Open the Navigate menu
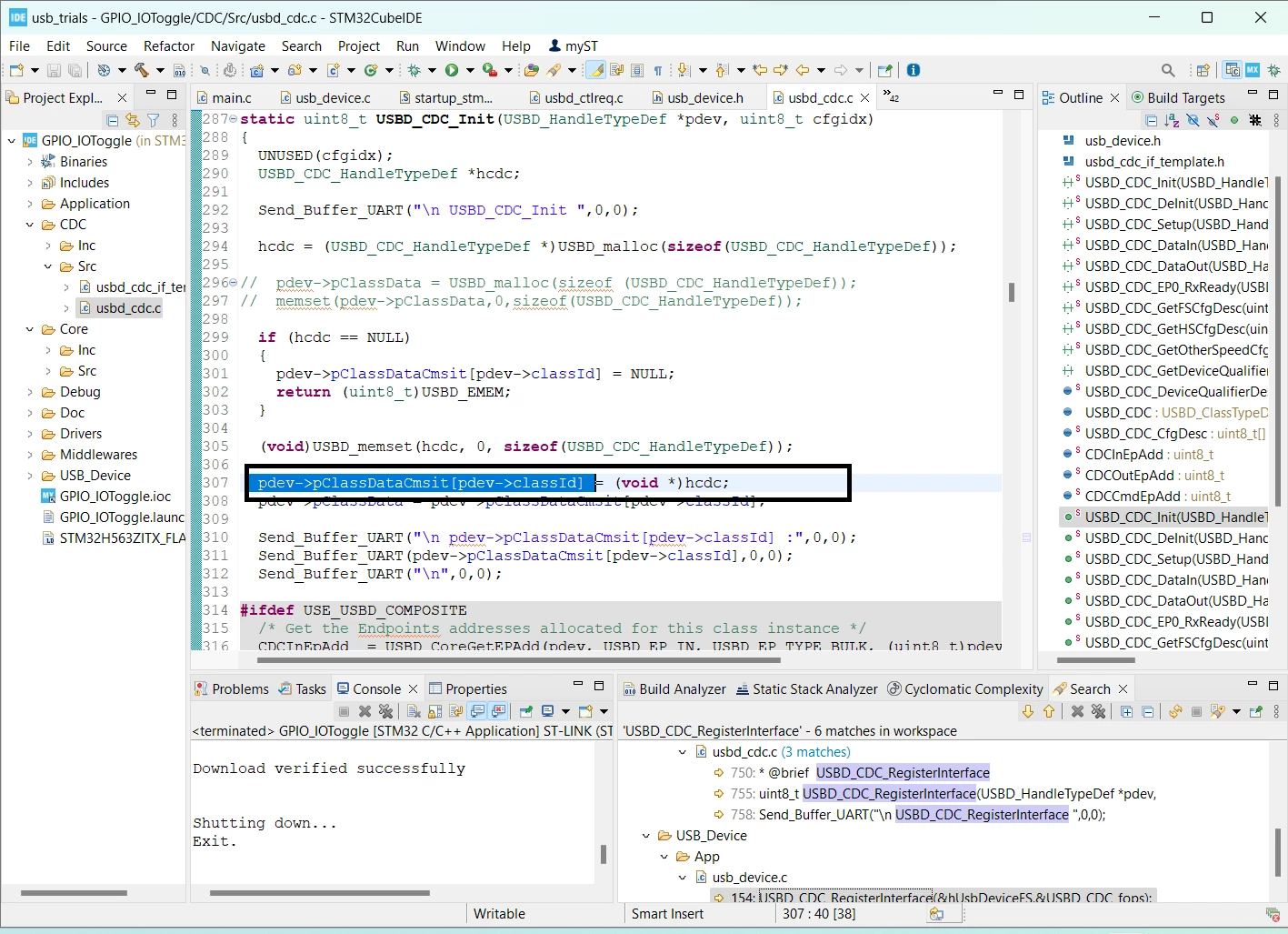The image size is (1288, 934). click(x=238, y=45)
